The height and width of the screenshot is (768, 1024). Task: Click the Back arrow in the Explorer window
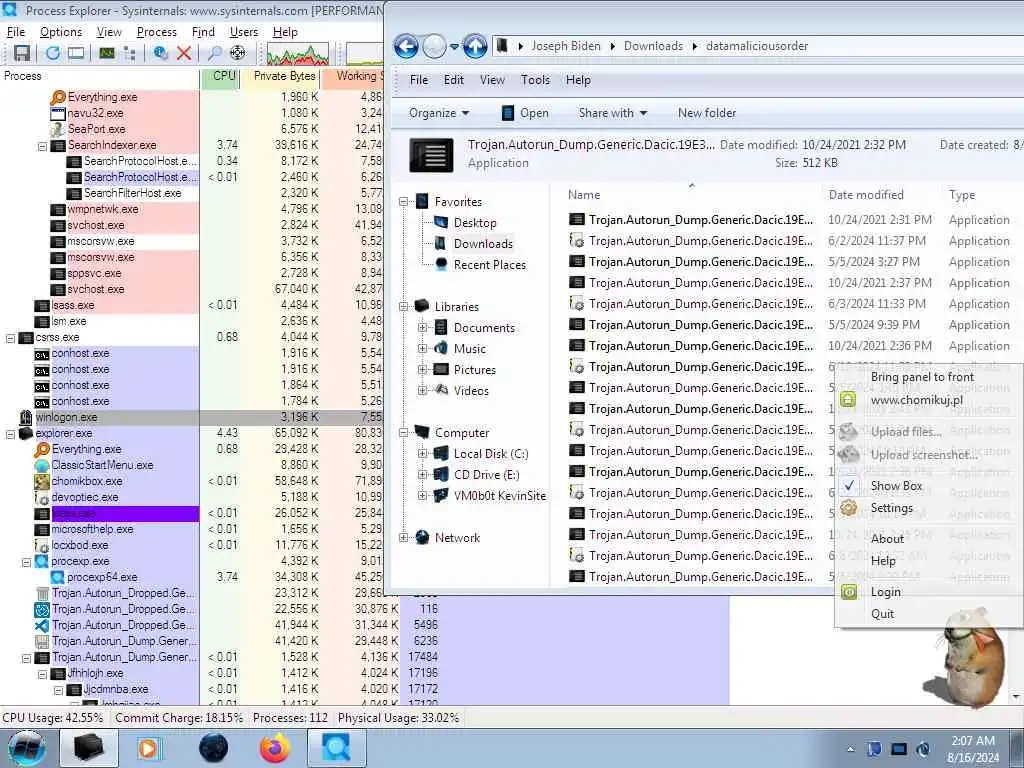406,46
